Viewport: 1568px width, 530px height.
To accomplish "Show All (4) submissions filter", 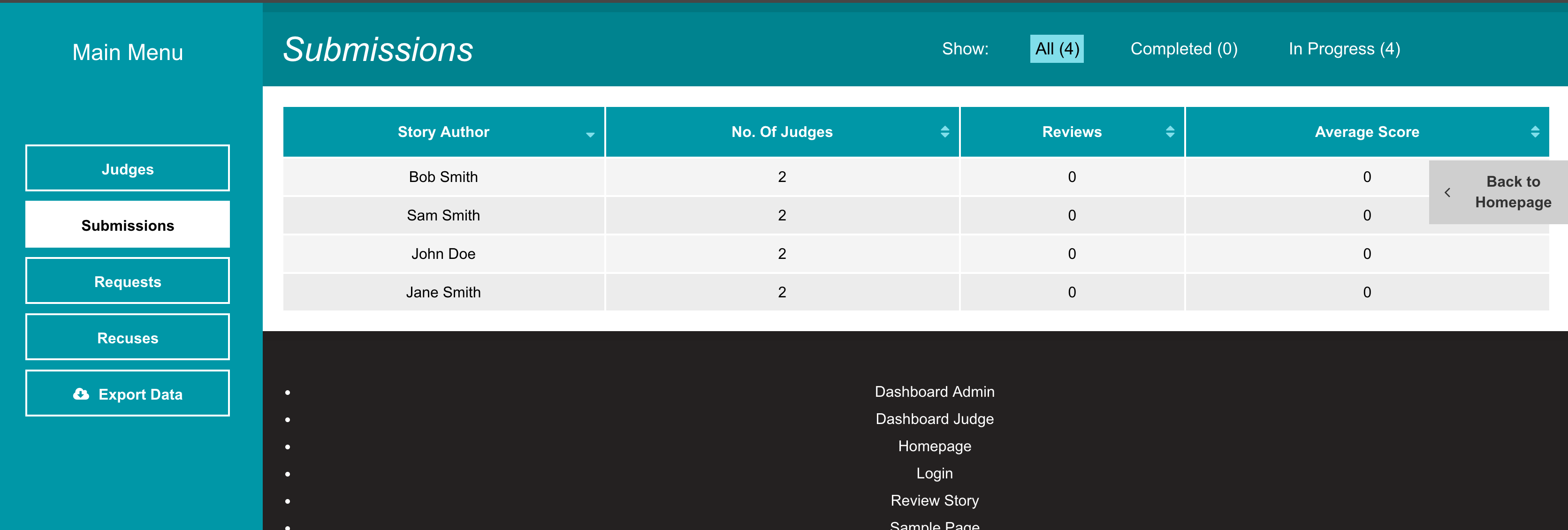I will (x=1056, y=49).
